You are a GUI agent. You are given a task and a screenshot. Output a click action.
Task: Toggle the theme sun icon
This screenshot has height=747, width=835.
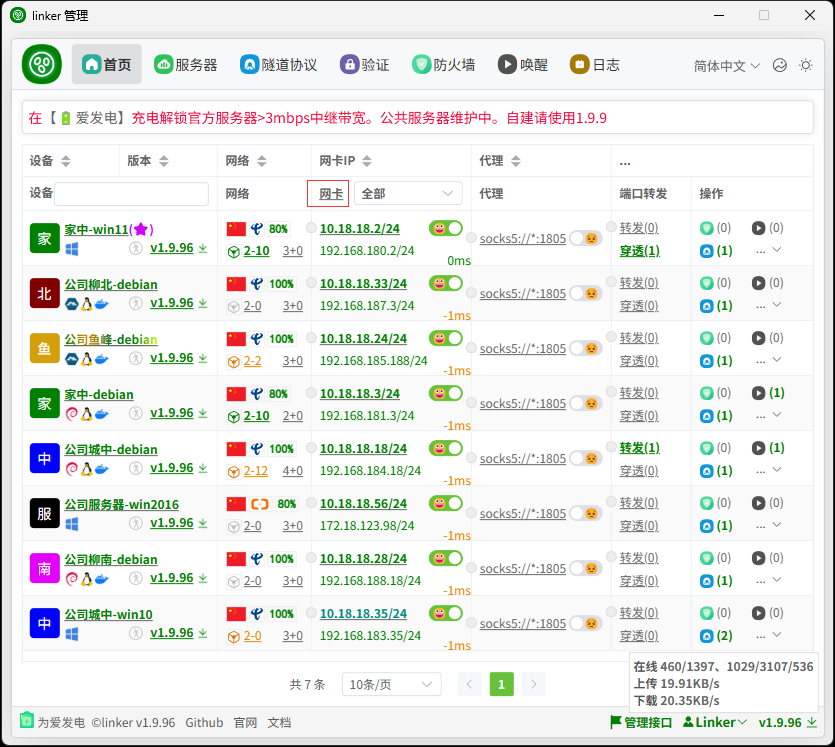pos(806,65)
